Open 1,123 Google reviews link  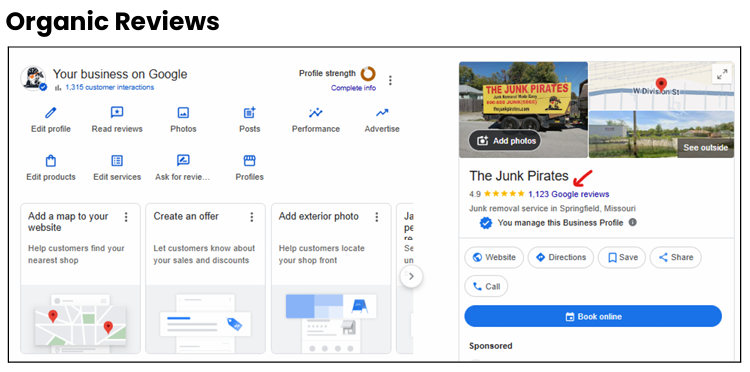[569, 194]
